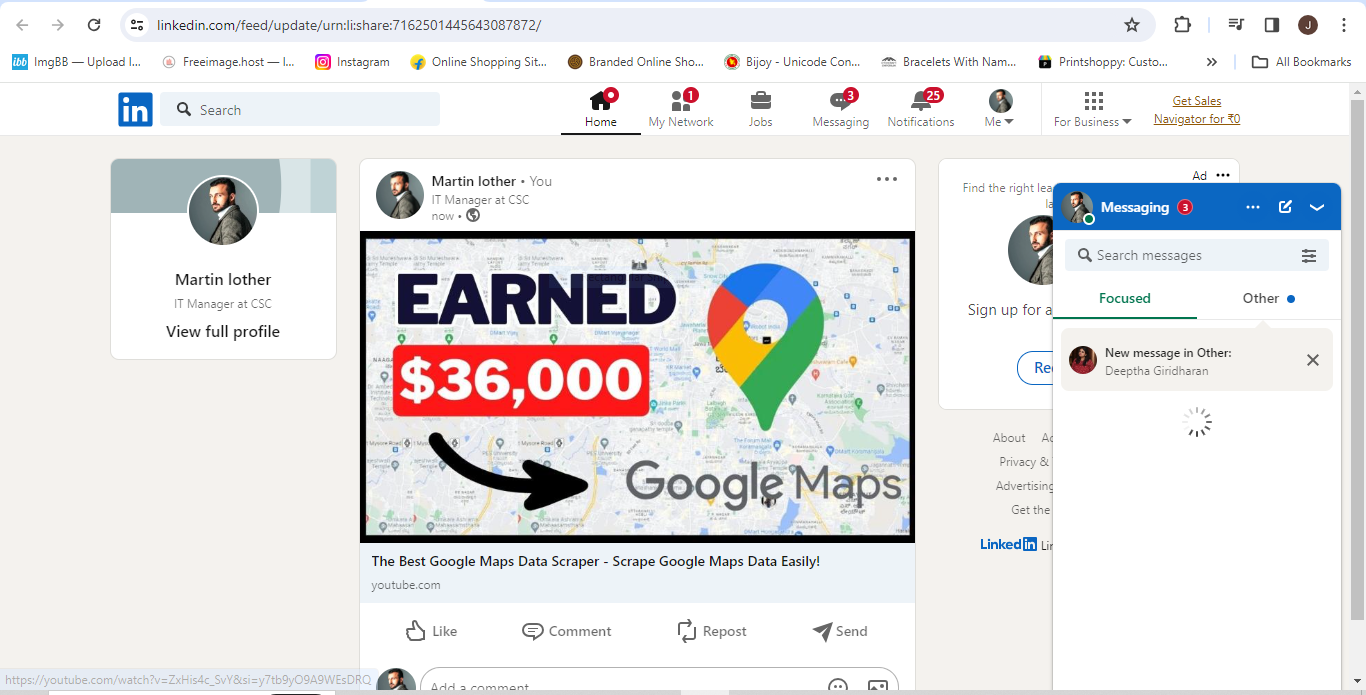This screenshot has height=695, width=1366.
Task: Click the site information icon in address bar
Action: click(138, 25)
